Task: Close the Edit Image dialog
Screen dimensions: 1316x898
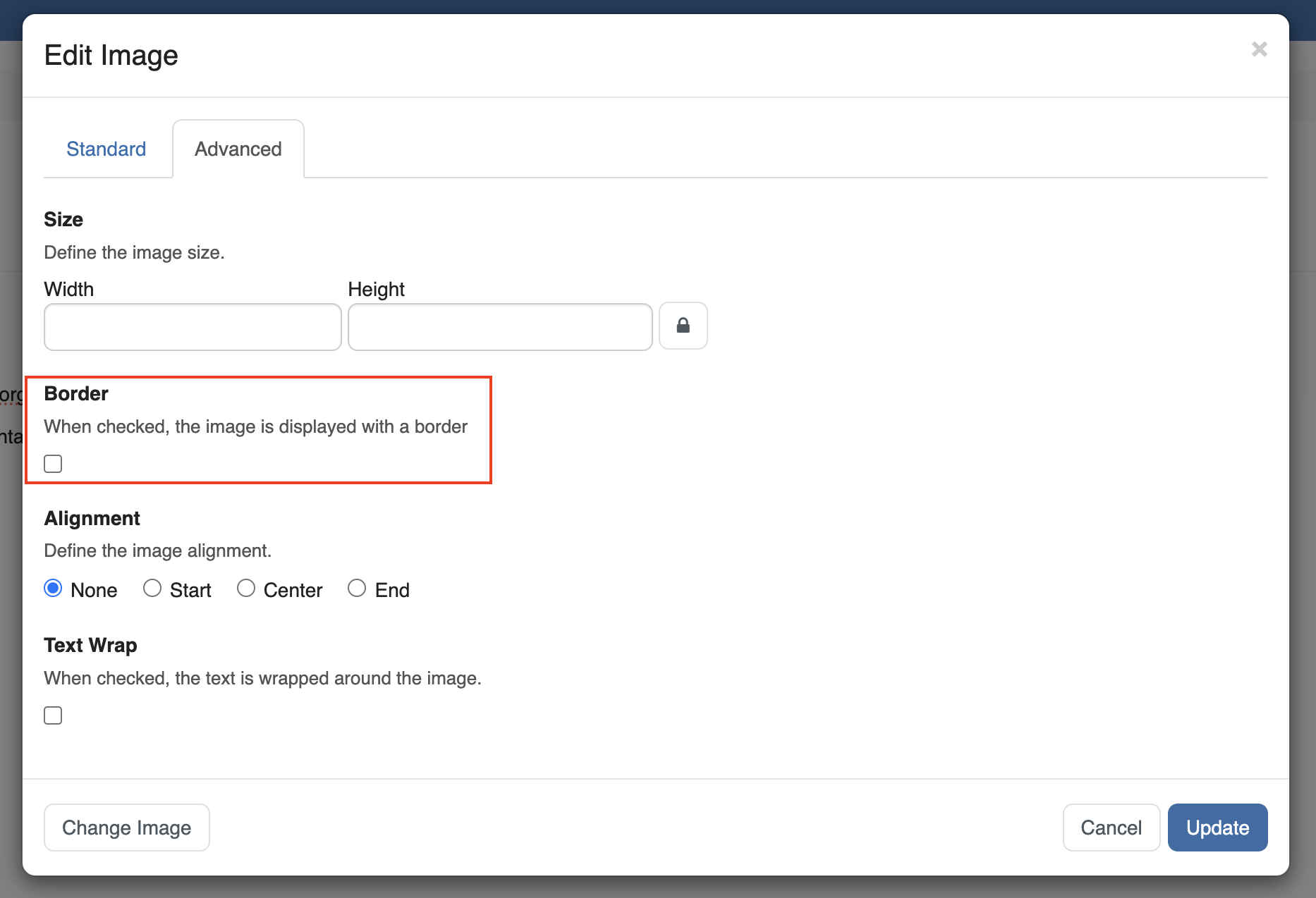Action: click(1259, 49)
